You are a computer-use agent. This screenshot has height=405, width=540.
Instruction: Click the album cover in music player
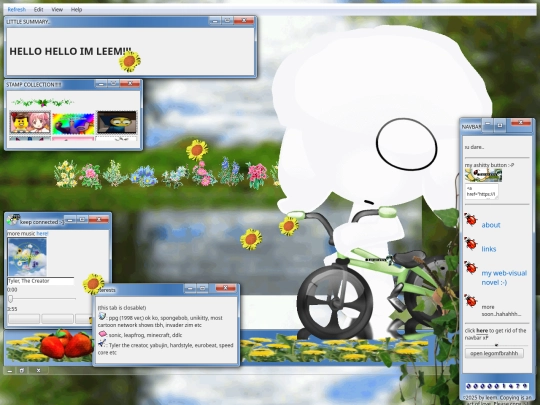27,257
